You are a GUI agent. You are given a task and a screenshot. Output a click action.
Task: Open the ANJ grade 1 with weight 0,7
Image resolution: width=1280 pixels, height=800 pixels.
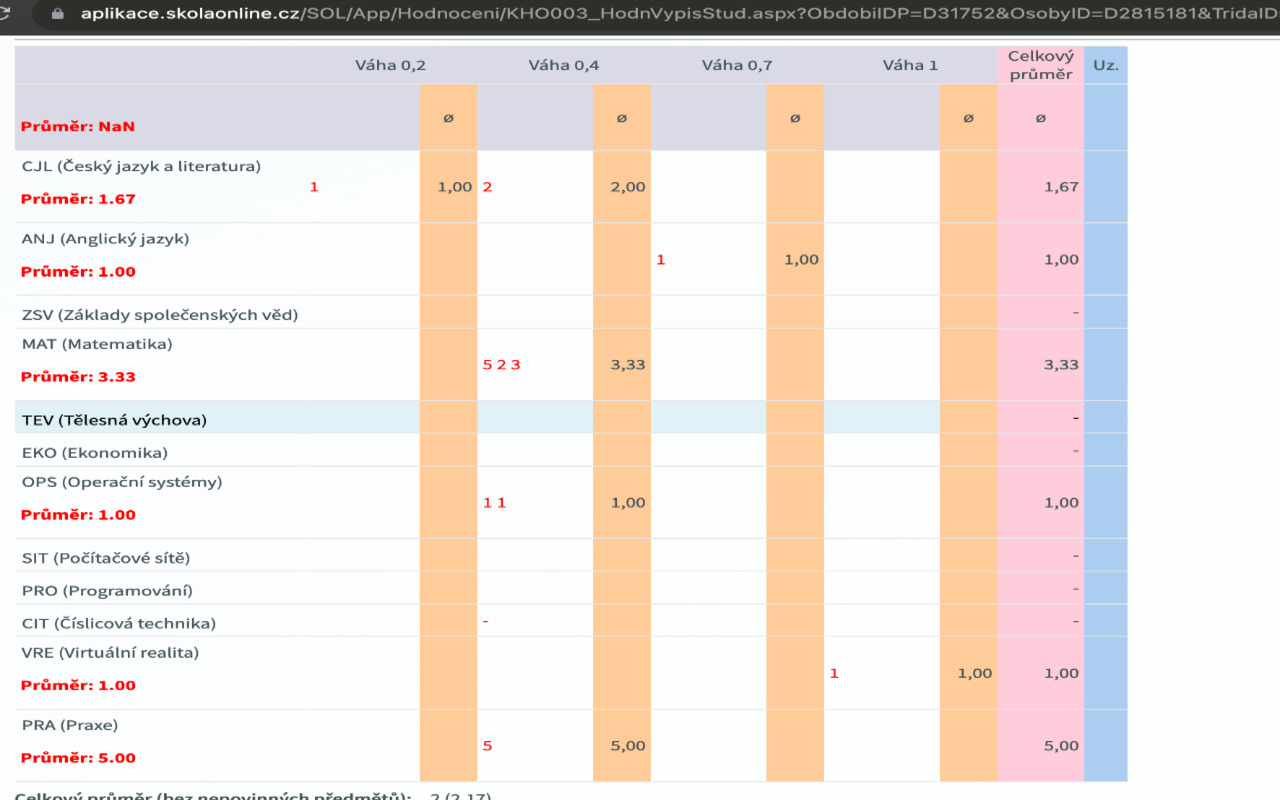[660, 260]
